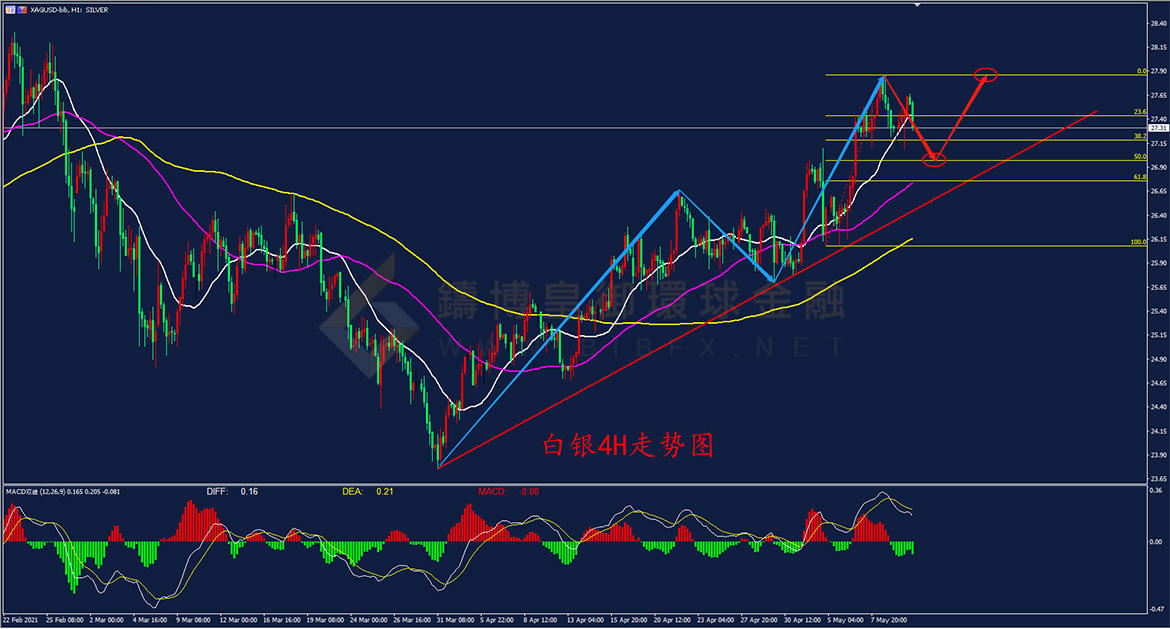Screen dimensions: 1170x629
Task: Select the Fibonacci 61.8 level label
Action: pos(1139,177)
